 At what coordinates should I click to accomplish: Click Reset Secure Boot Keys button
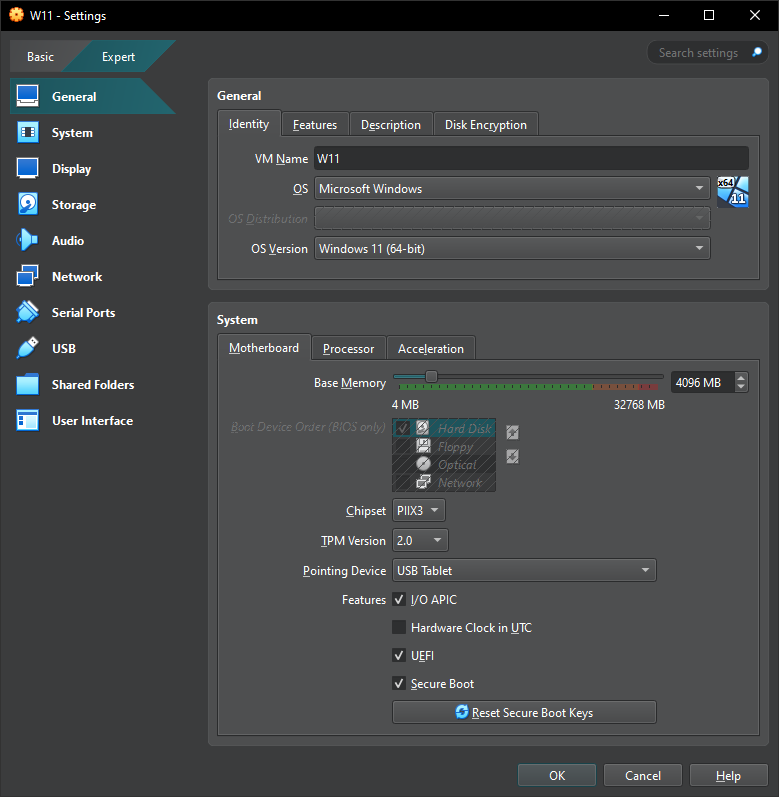point(524,713)
